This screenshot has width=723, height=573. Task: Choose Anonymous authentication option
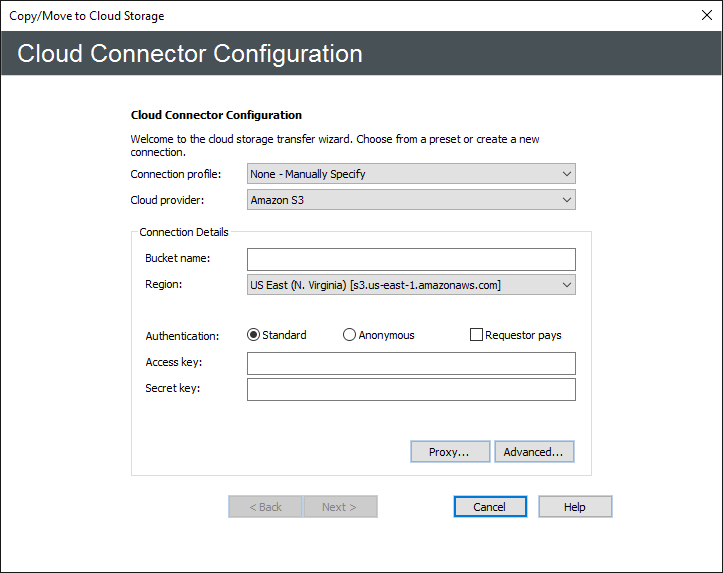(350, 335)
